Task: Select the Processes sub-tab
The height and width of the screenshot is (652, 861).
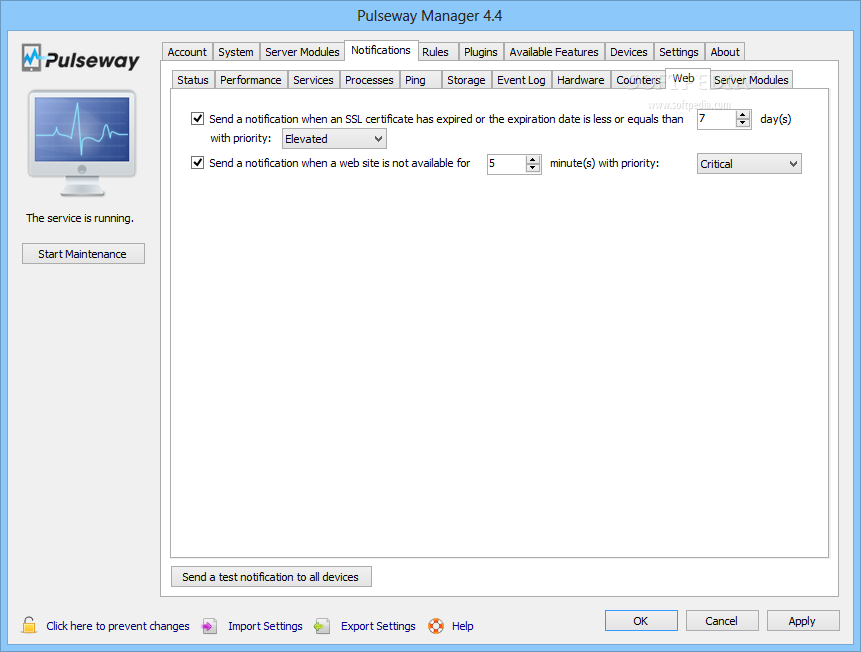Action: pos(369,80)
